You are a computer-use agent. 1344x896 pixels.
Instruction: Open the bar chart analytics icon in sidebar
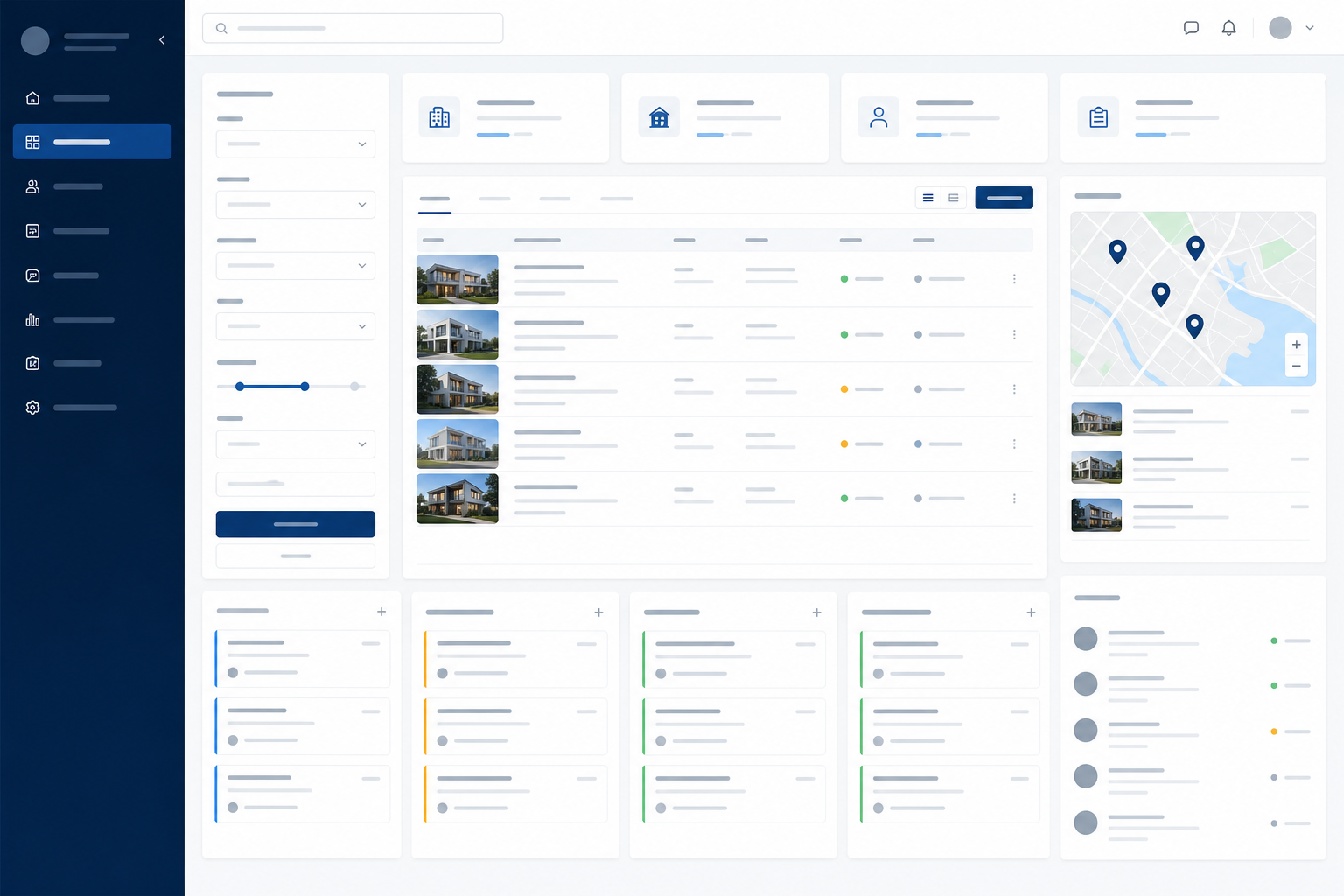click(32, 319)
